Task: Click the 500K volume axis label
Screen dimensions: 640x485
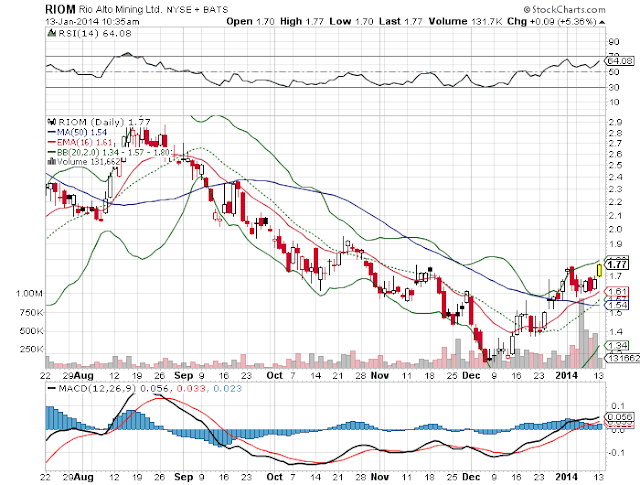Action: [x=32, y=331]
